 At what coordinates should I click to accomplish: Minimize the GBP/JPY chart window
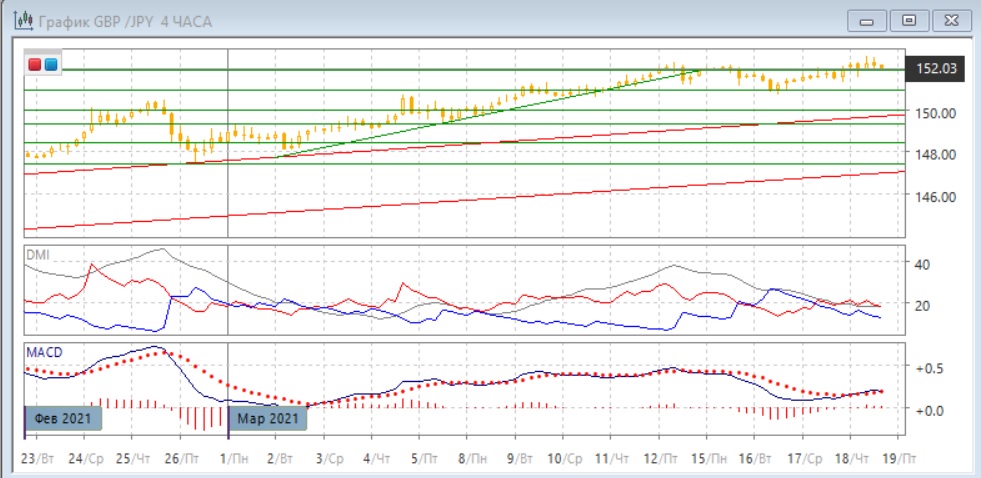point(867,20)
